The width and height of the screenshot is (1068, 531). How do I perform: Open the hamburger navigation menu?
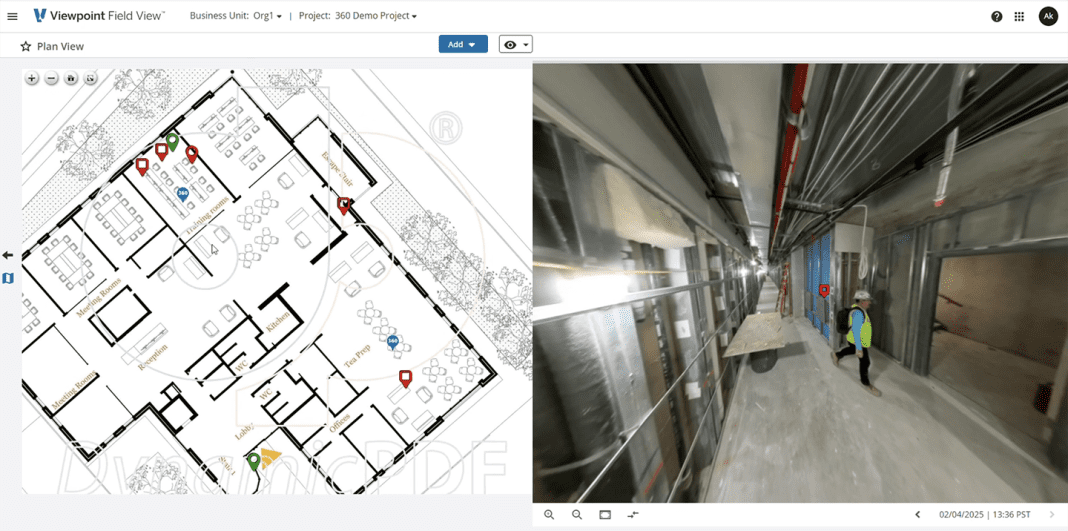tap(12, 16)
